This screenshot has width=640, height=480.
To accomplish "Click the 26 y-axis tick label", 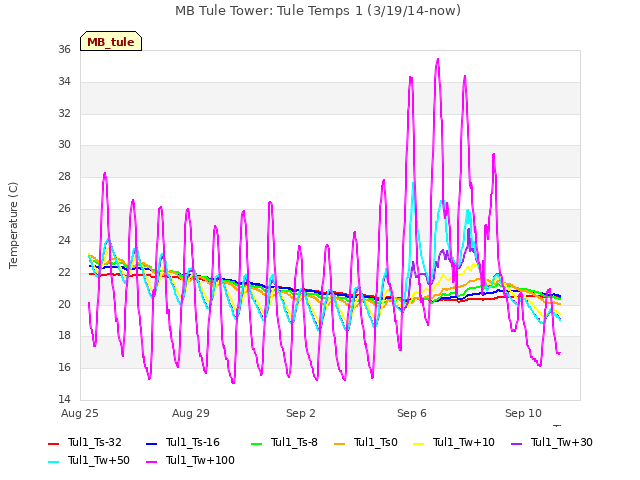I will click(64, 208).
